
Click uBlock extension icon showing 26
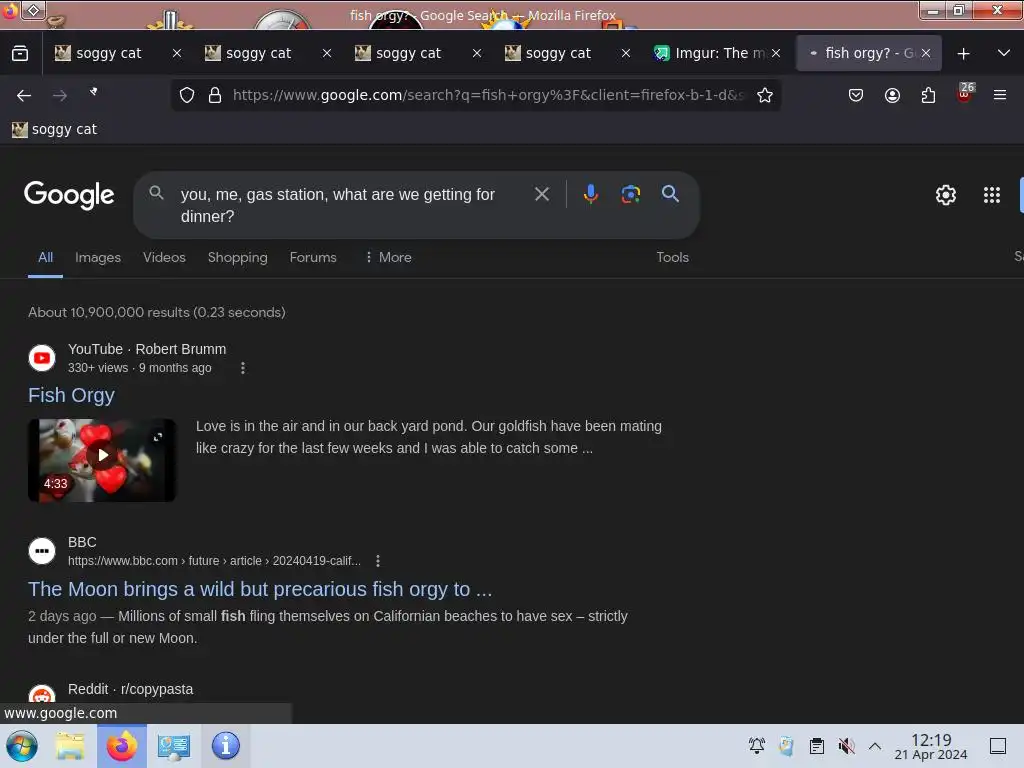(965, 93)
